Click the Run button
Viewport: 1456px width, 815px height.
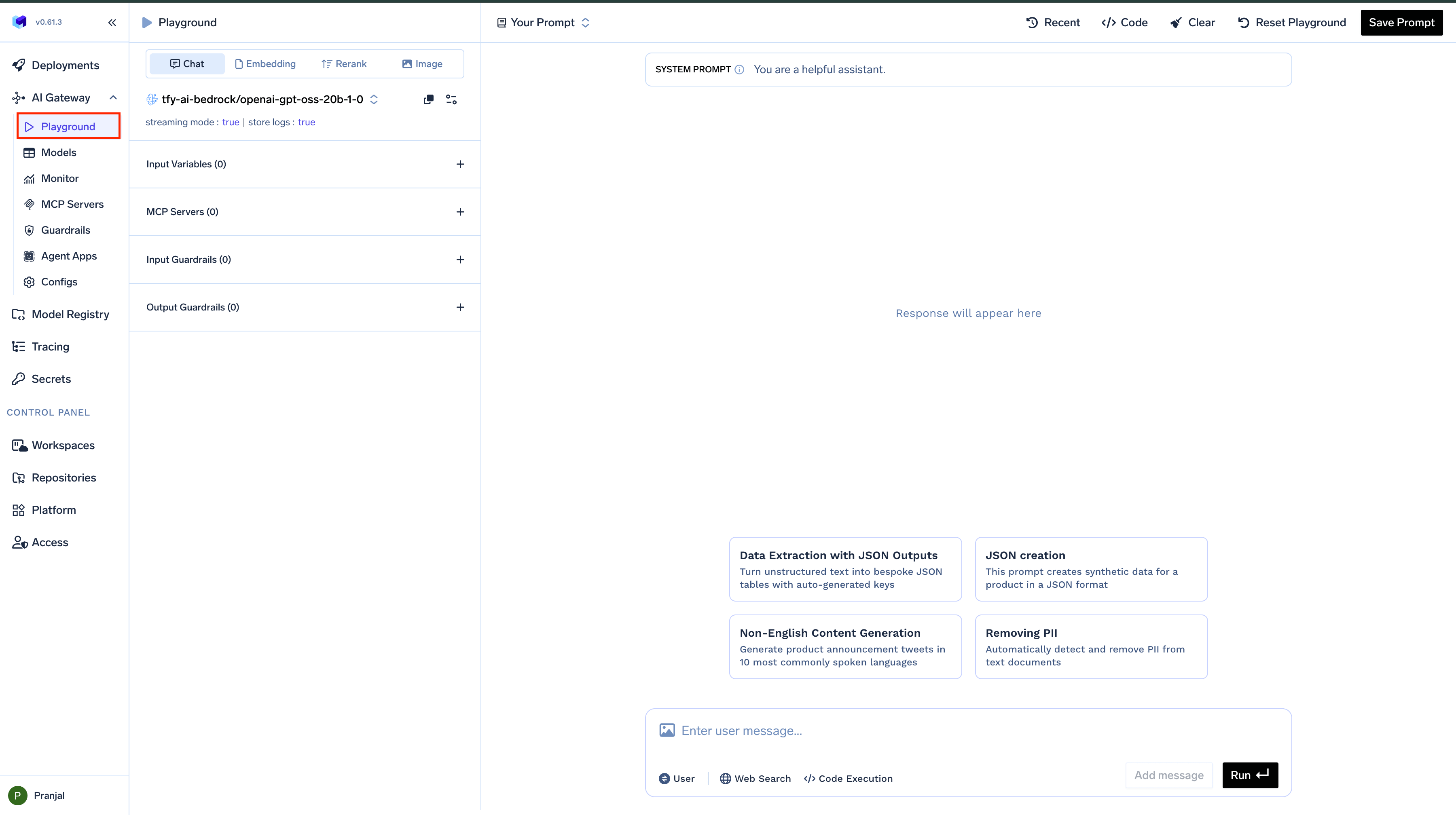click(1250, 775)
